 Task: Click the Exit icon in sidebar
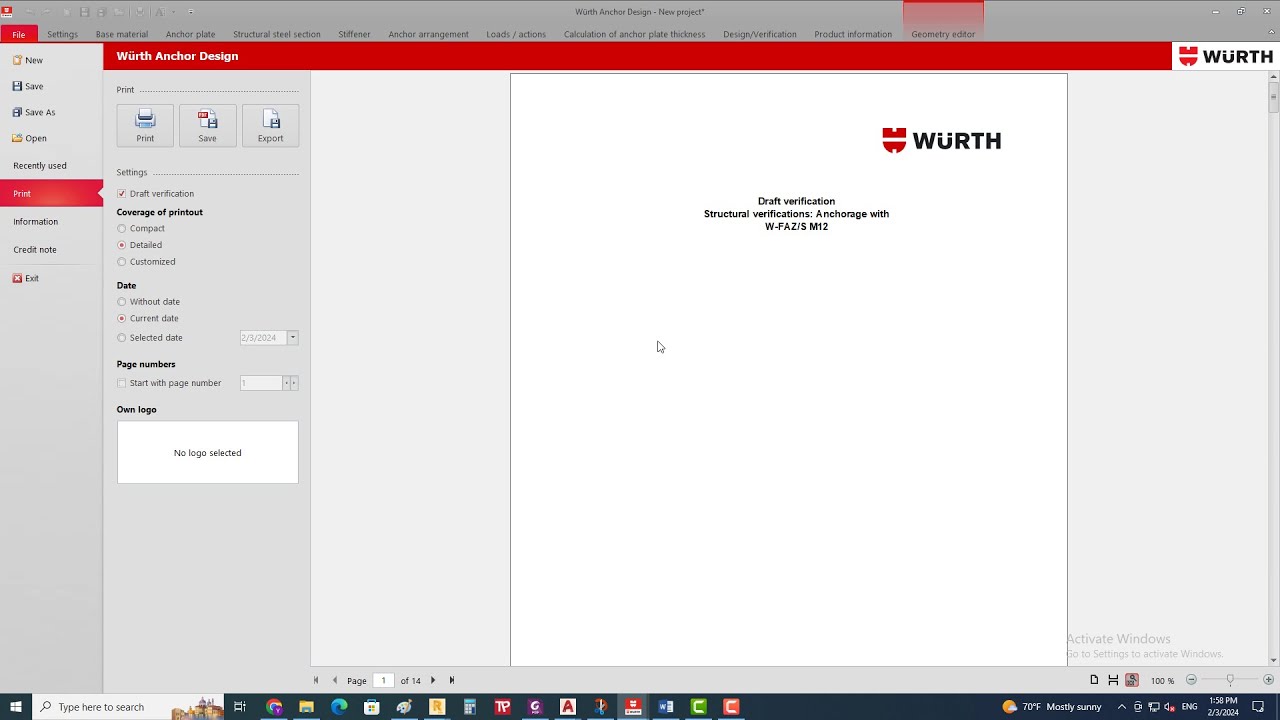coord(17,278)
